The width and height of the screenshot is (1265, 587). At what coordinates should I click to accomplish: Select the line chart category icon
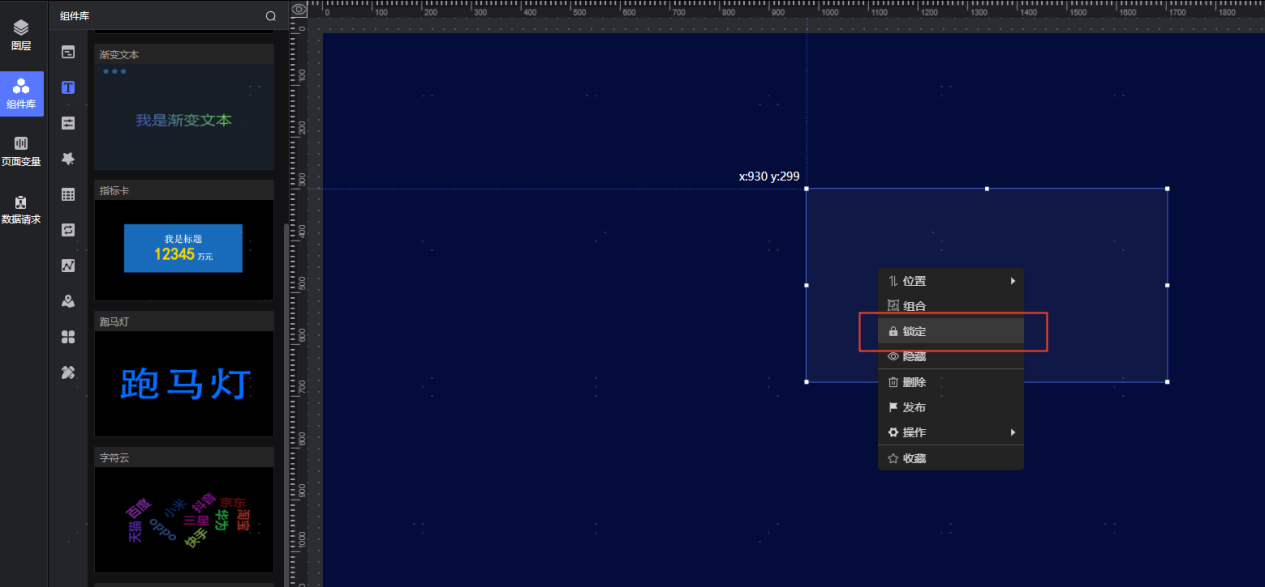[x=68, y=265]
